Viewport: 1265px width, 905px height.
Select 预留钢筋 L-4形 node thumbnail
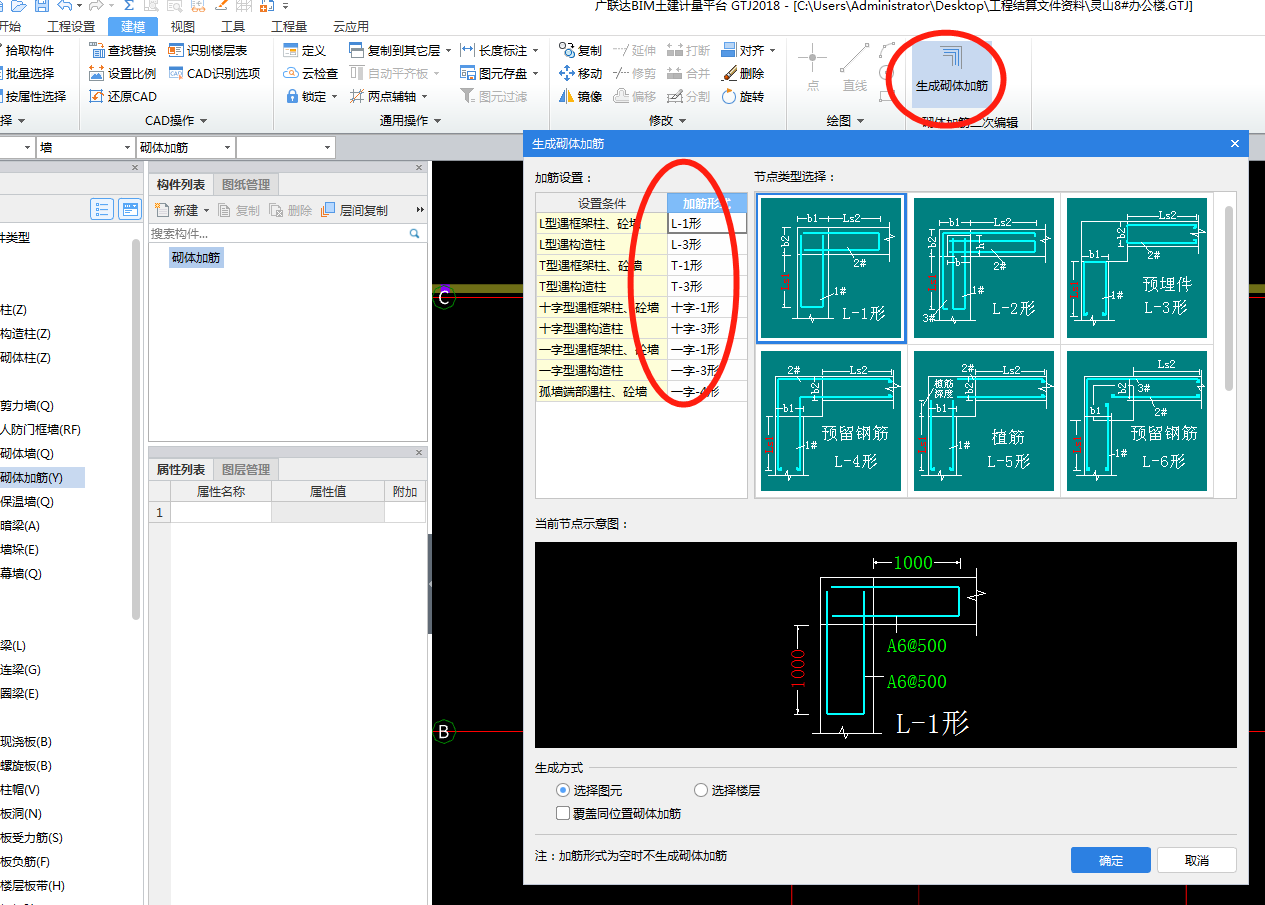[x=831, y=421]
